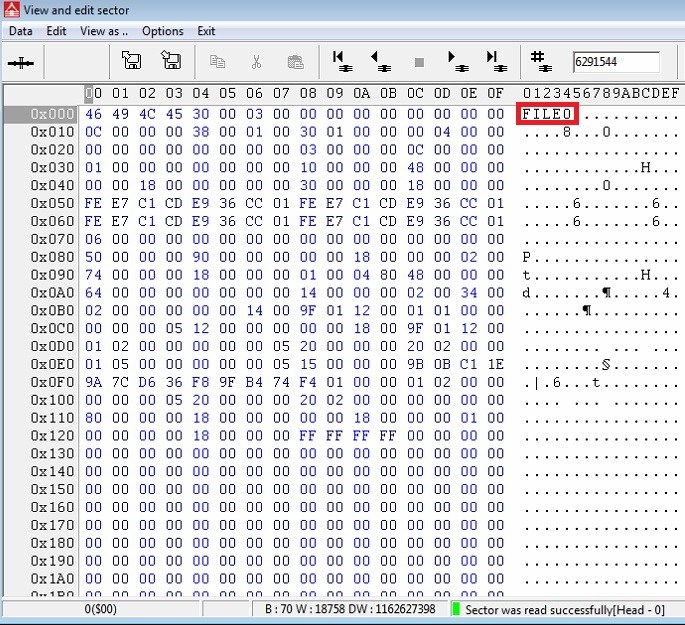Click the Exit menu item
Viewport: 685px width, 625px height.
(x=206, y=31)
